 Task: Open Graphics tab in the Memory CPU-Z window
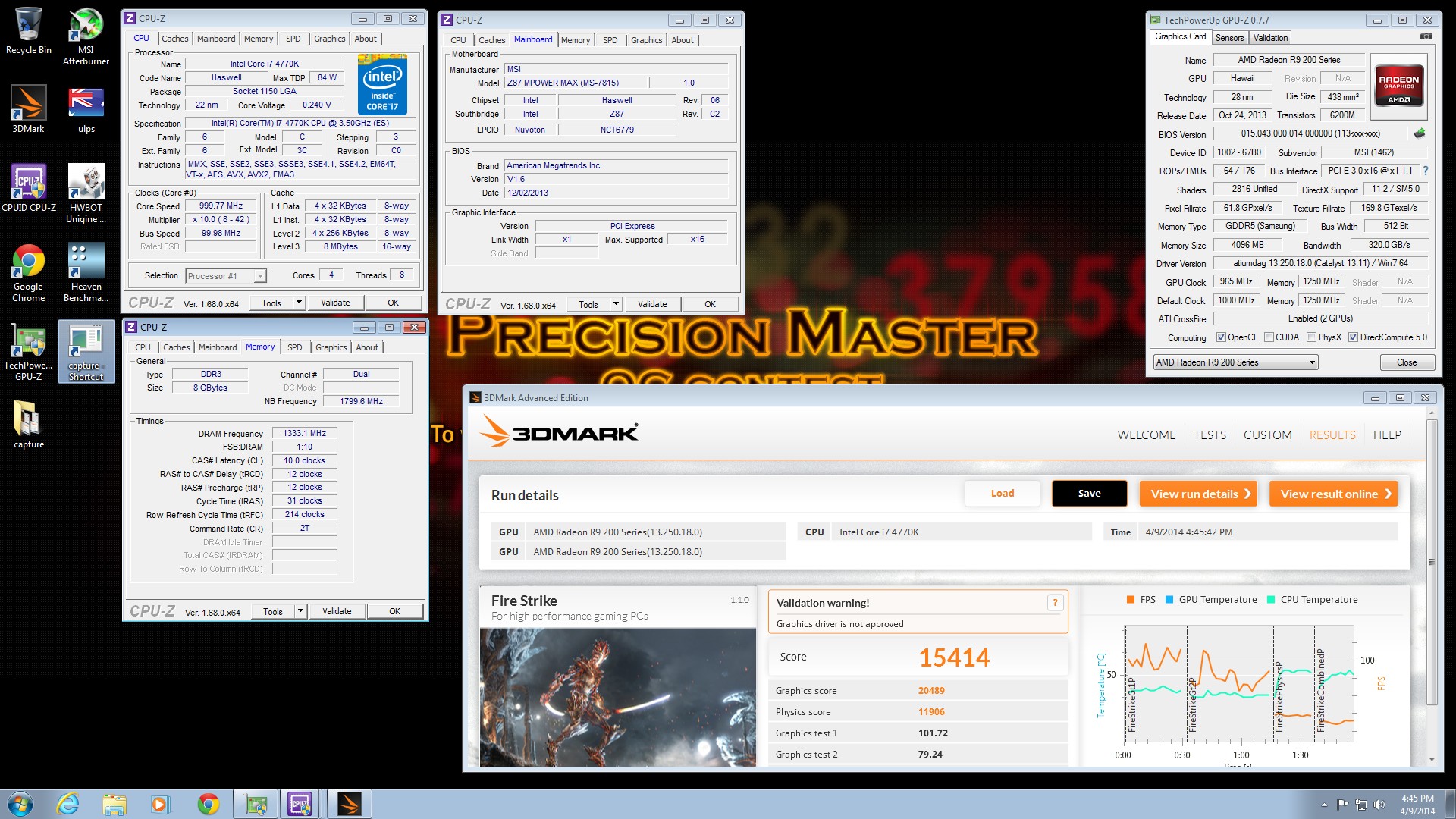click(331, 347)
